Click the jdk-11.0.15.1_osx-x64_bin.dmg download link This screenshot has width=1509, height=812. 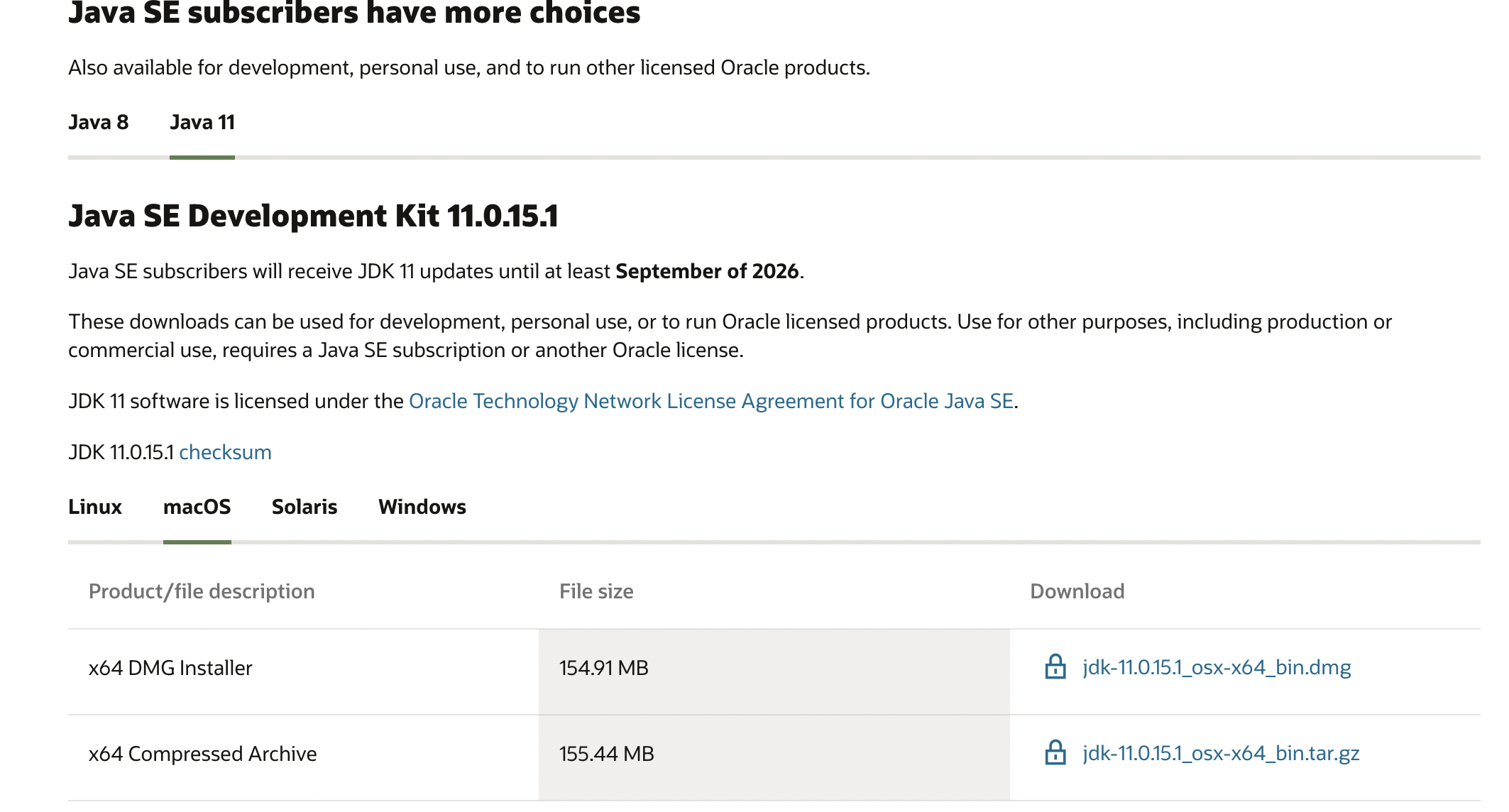click(x=1216, y=667)
